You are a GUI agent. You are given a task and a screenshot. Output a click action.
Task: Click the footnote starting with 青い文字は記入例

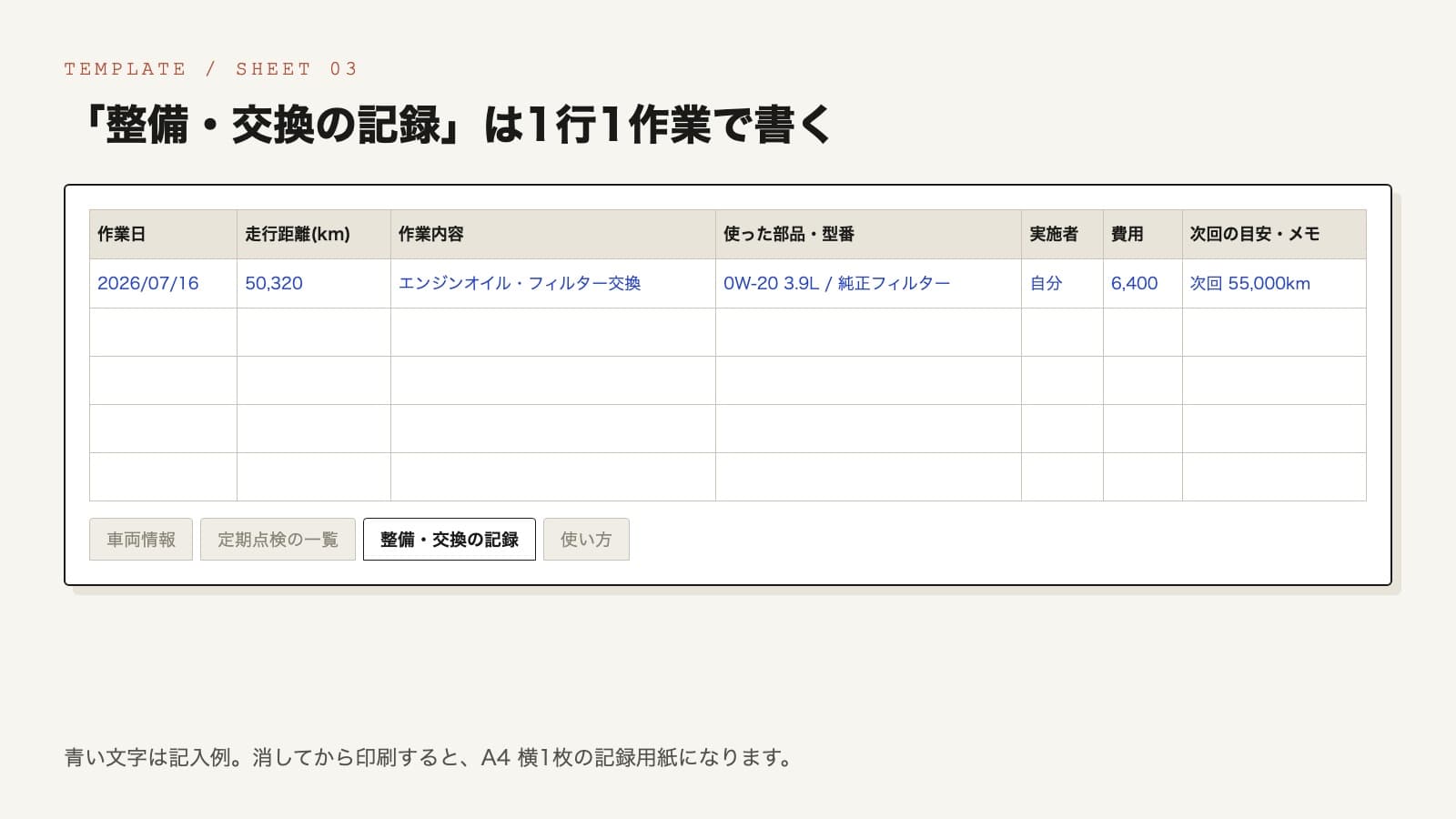[430, 757]
